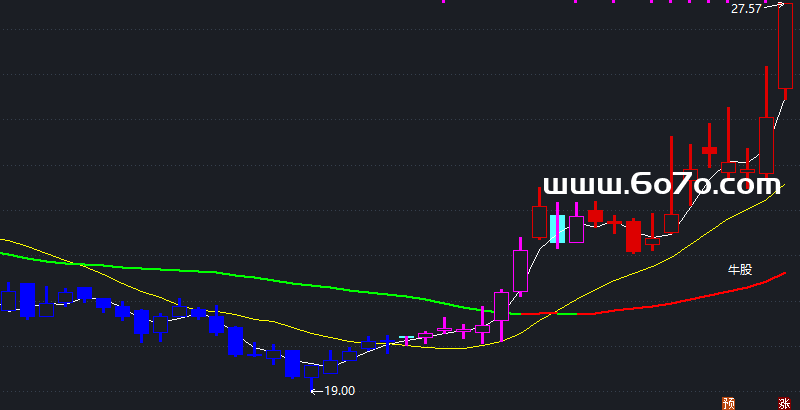Screen dimensions: 800x410
Task: Click the arrow pointing to the 19.00 low
Action: 315,391
